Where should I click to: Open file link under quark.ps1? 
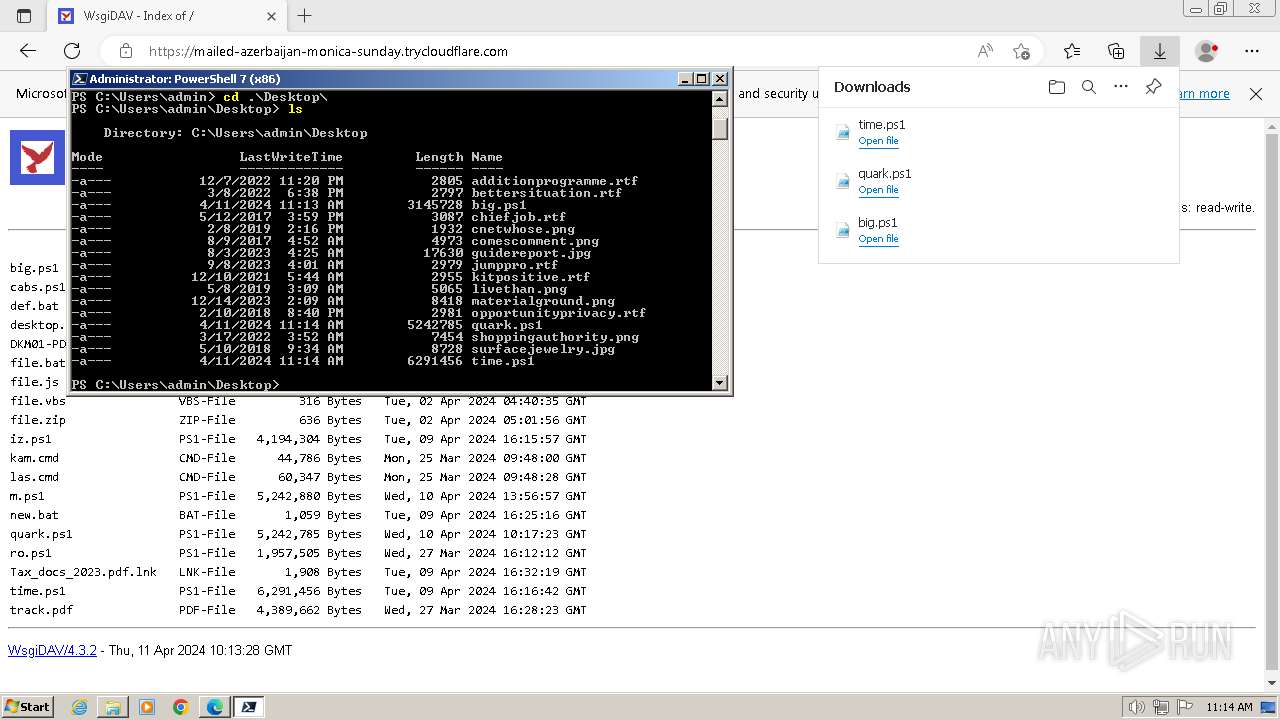(x=878, y=190)
